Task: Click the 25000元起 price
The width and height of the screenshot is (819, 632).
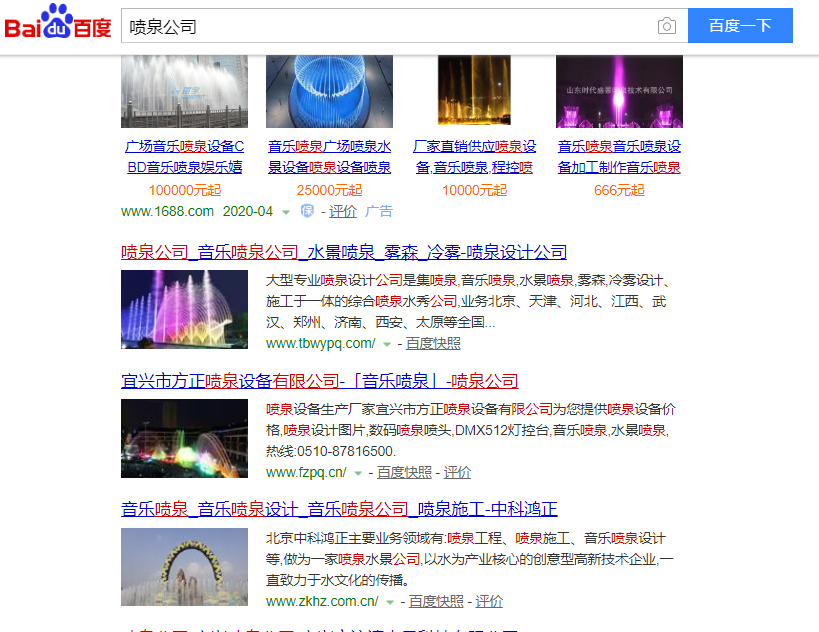Action: (329, 190)
